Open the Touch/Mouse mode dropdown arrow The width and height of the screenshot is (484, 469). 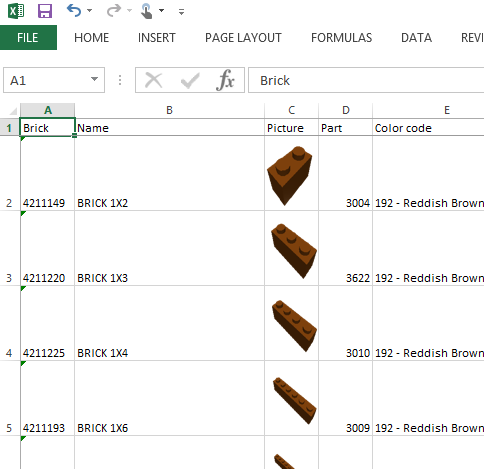(161, 11)
